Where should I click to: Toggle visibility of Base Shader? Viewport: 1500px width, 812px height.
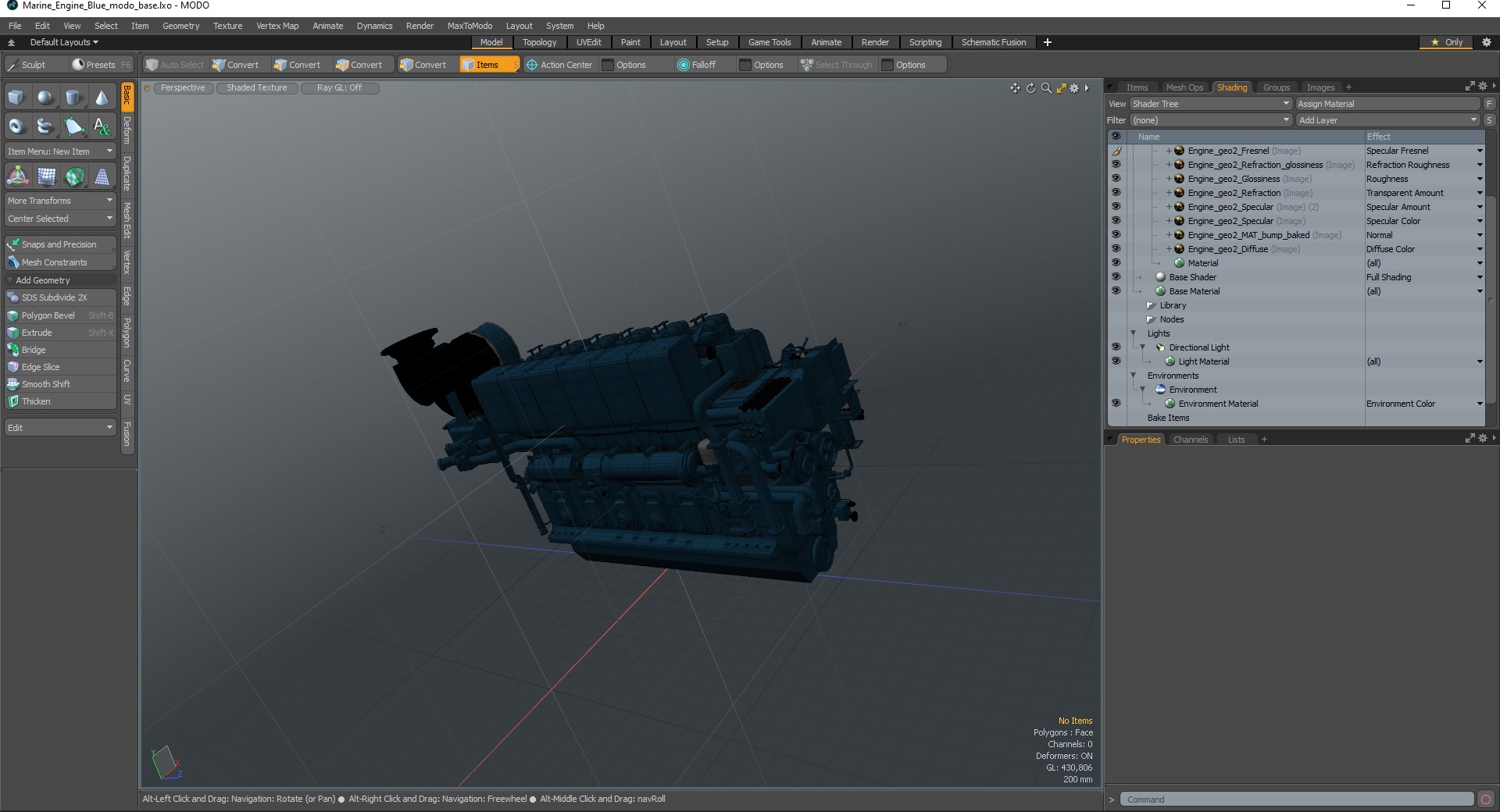point(1116,277)
